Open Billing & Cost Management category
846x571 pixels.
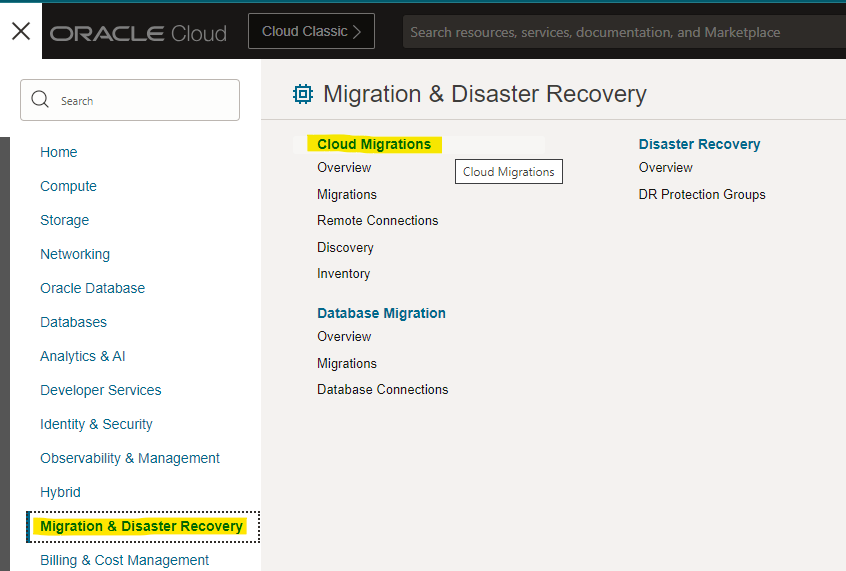coord(125,560)
